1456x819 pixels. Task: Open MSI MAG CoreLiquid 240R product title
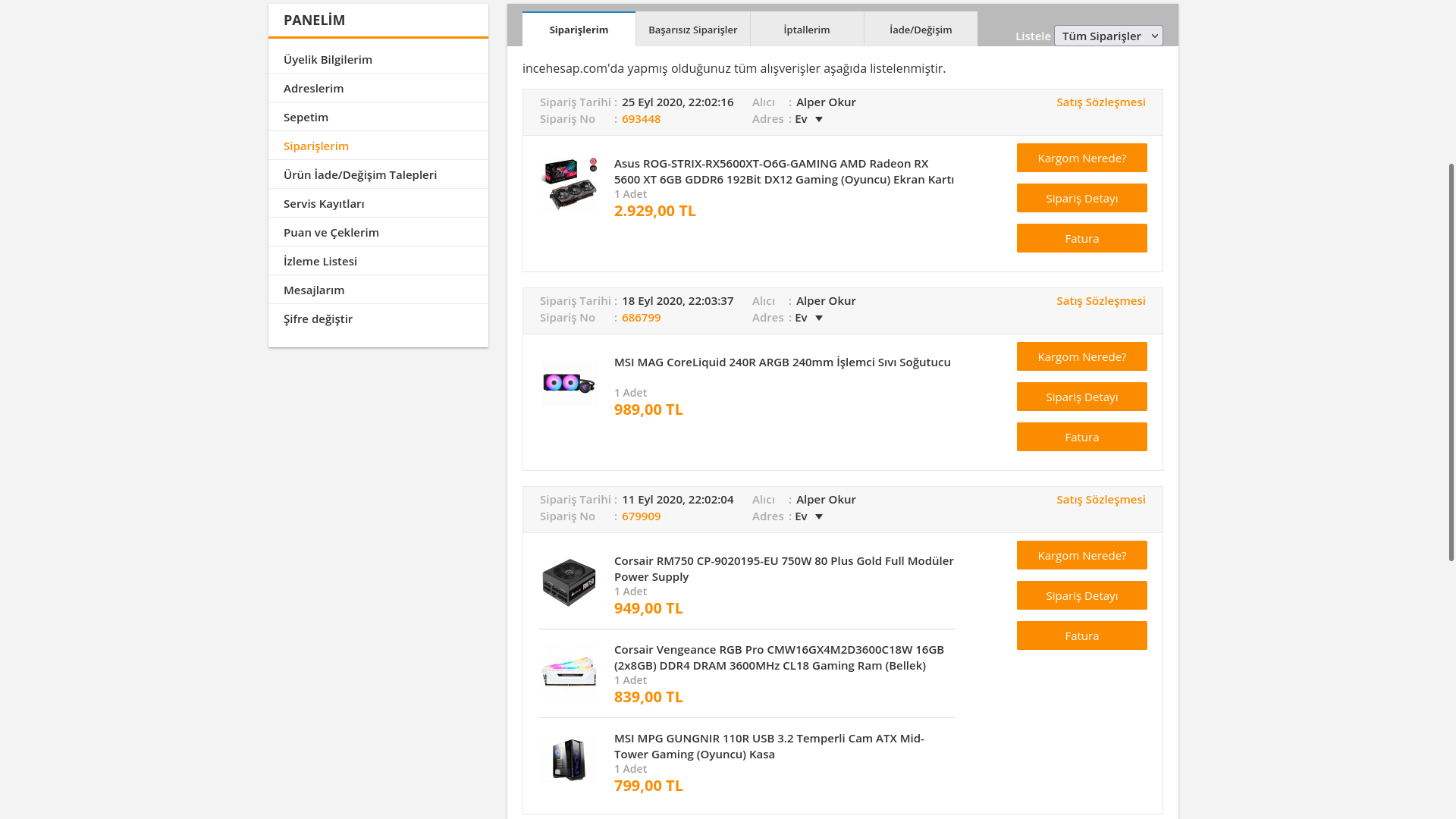(782, 362)
